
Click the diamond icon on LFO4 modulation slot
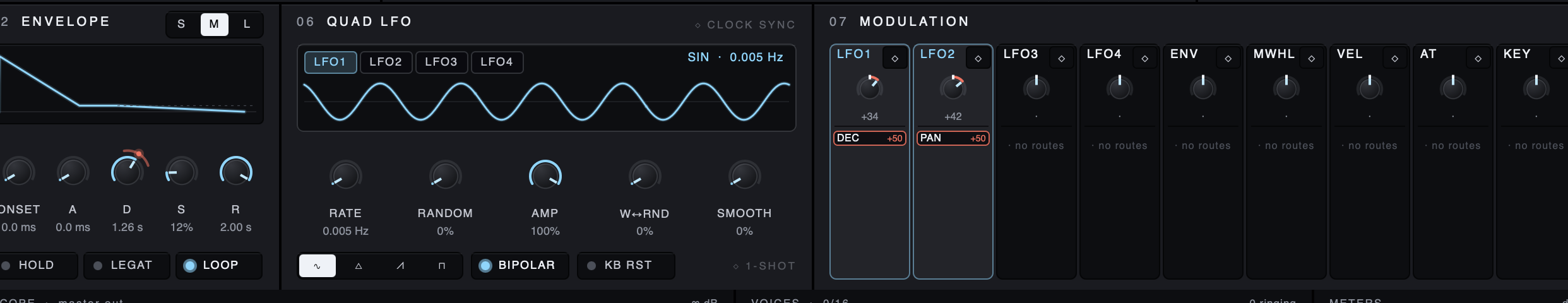coord(1144,58)
